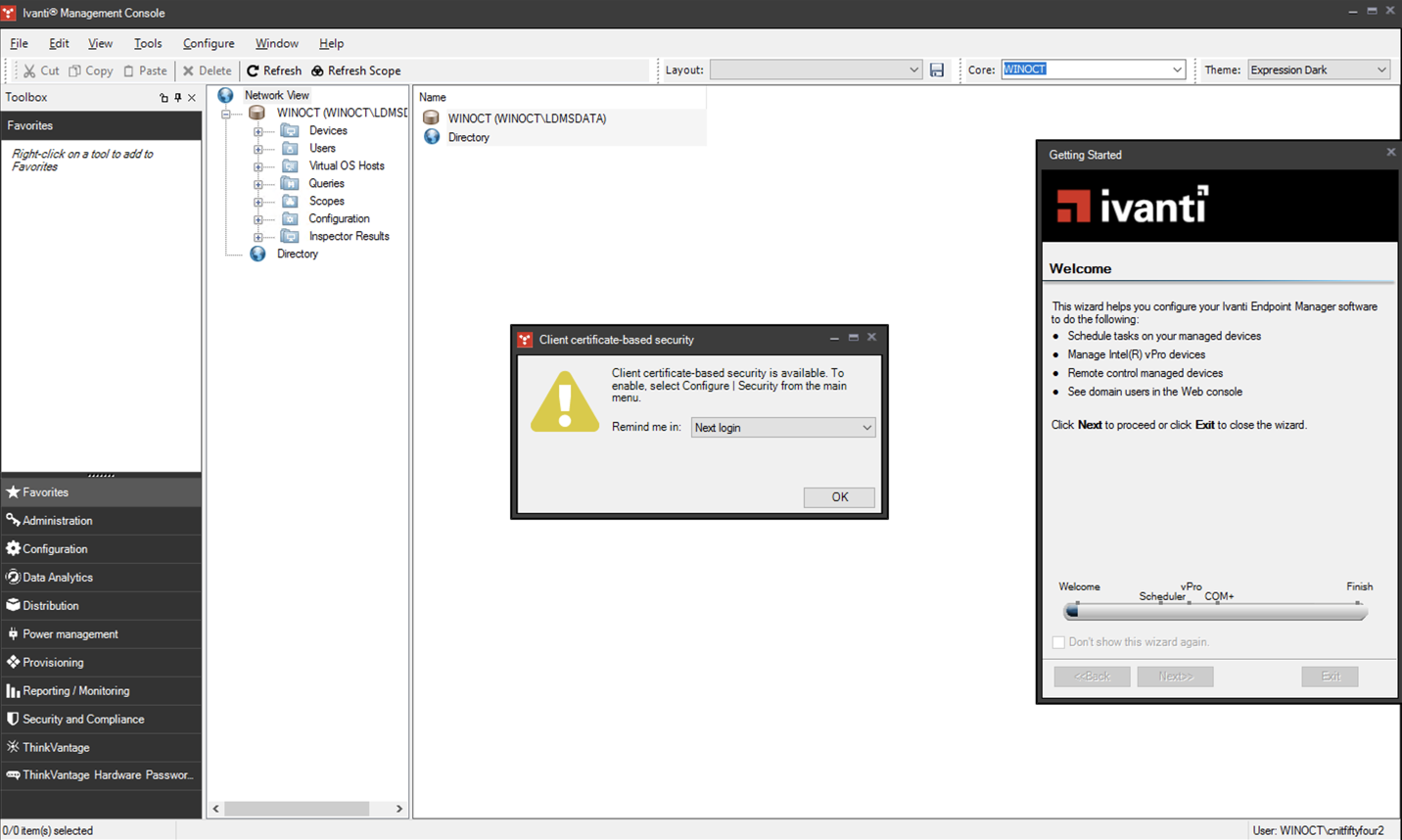This screenshot has width=1402, height=840.
Task: Select the Queries folder icon in tree
Action: (290, 183)
